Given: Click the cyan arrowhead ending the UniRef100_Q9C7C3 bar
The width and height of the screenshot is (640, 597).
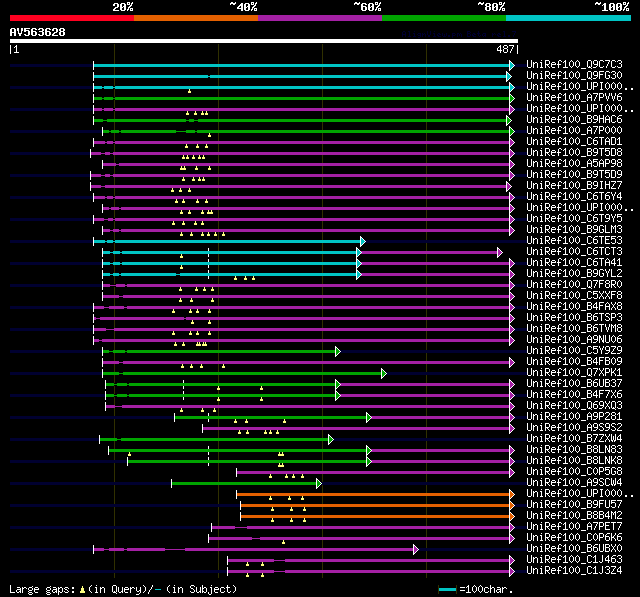Looking at the screenshot, I should pyautogui.click(x=512, y=65).
